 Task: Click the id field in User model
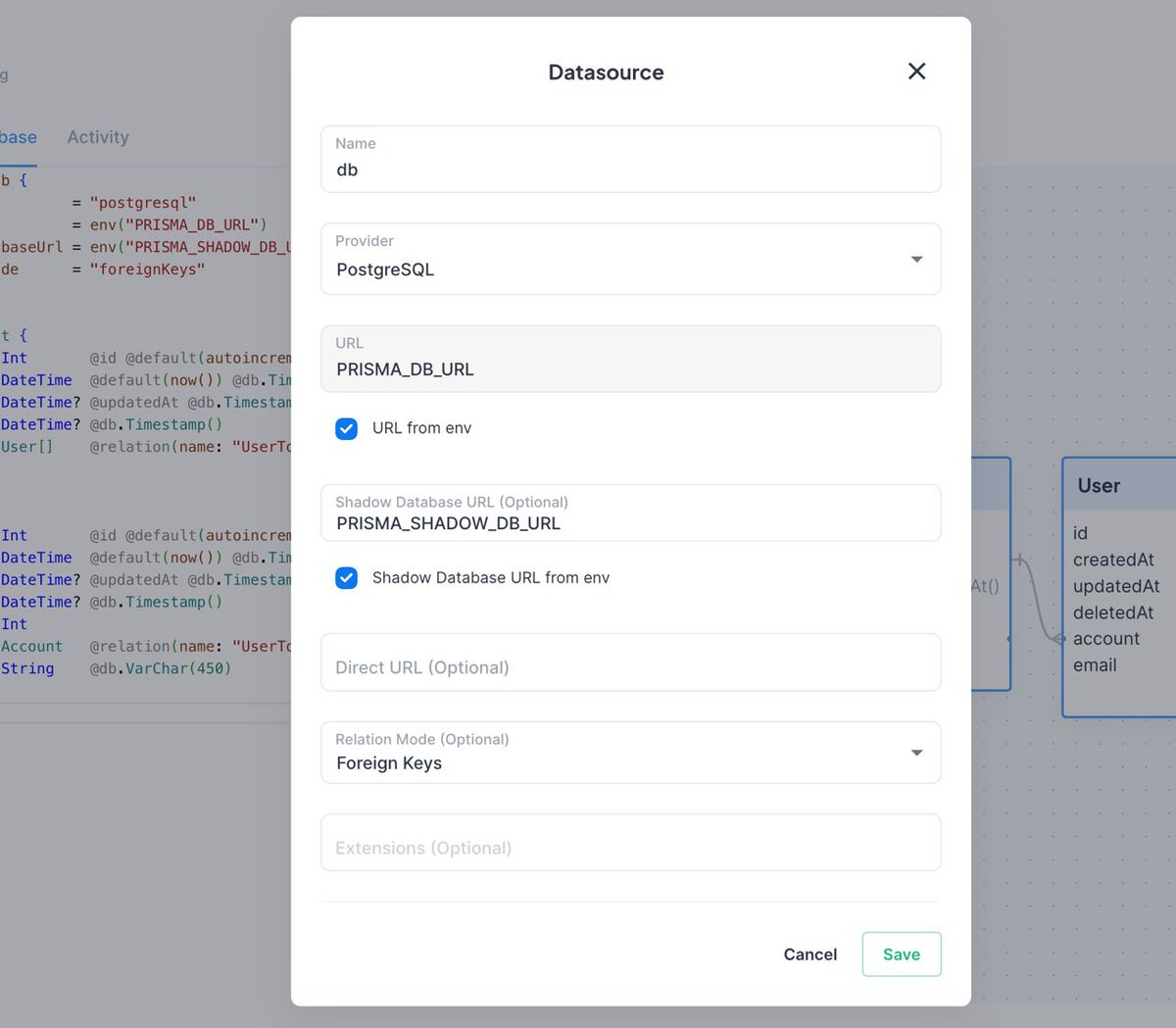(x=1080, y=533)
